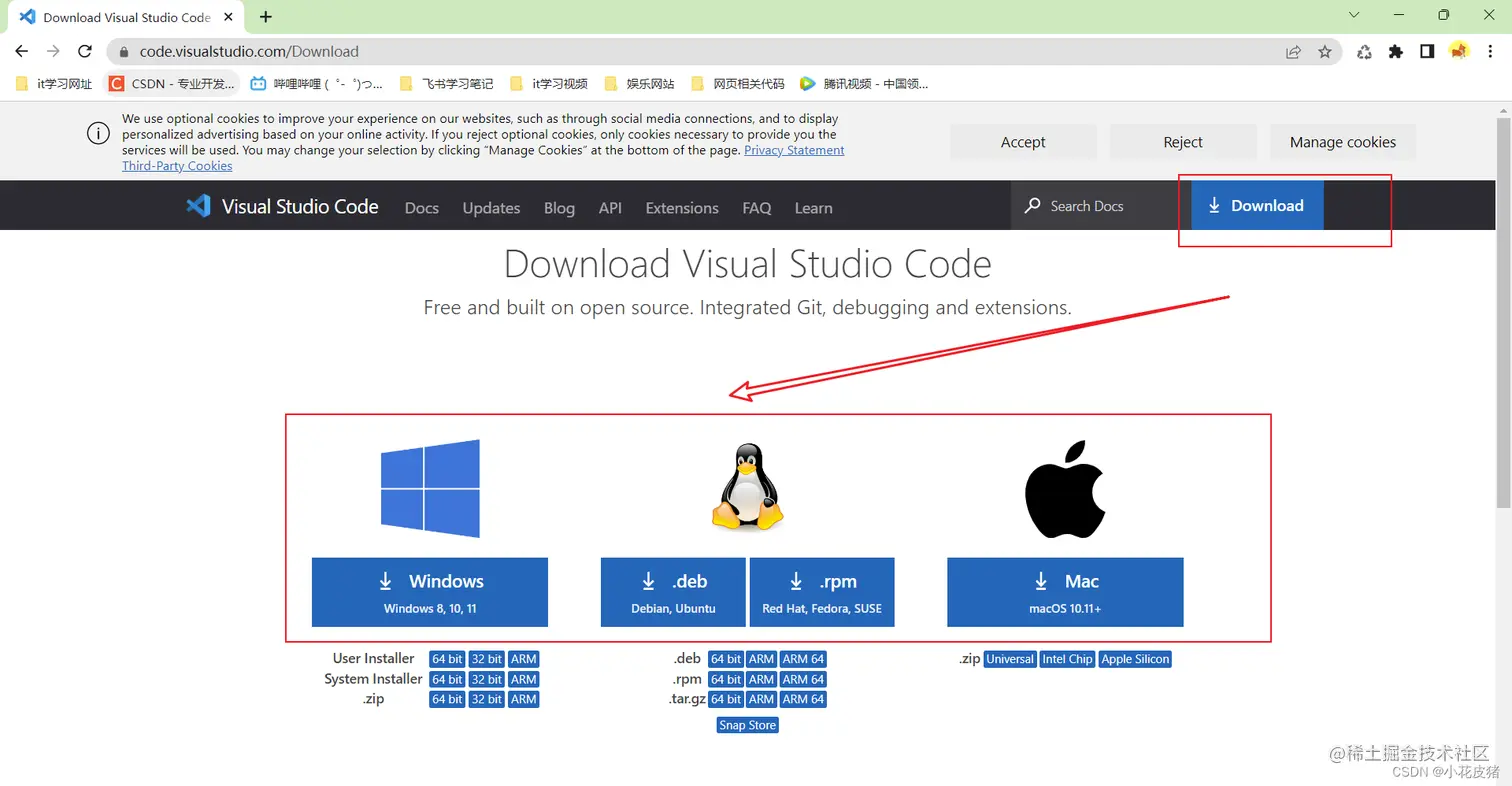Click the magnifier icon in Search Docs
1512x786 pixels.
click(1033, 206)
